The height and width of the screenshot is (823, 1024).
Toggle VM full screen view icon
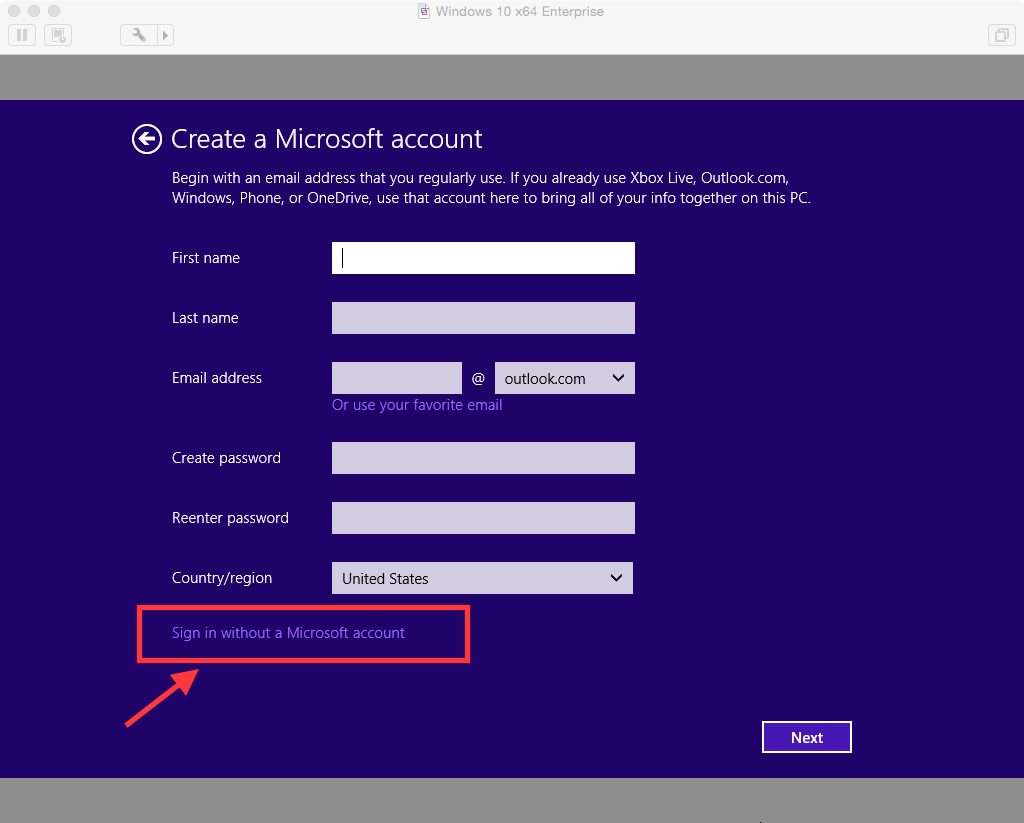[1001, 35]
